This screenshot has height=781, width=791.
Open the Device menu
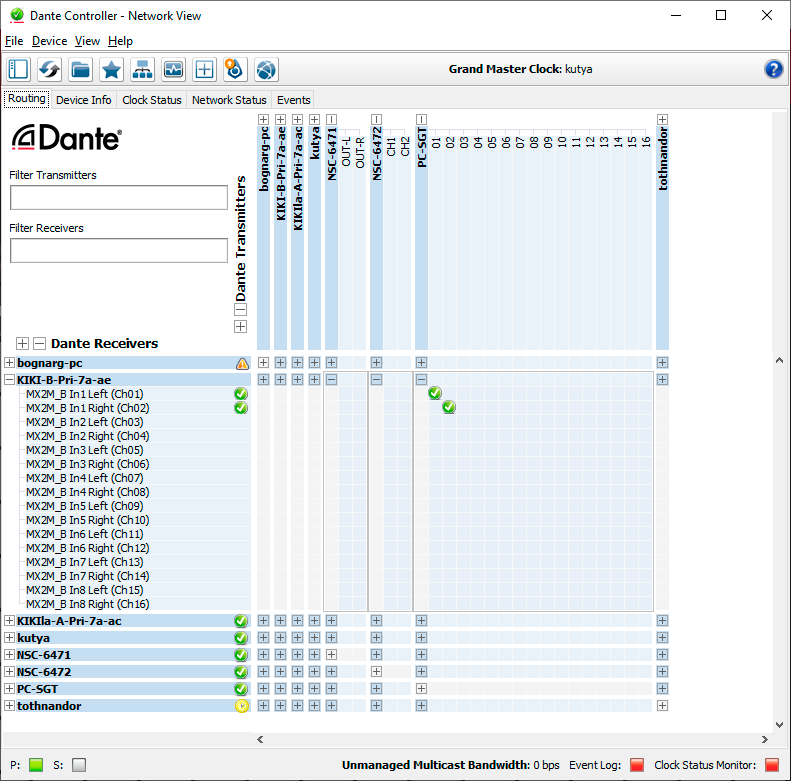tap(49, 41)
